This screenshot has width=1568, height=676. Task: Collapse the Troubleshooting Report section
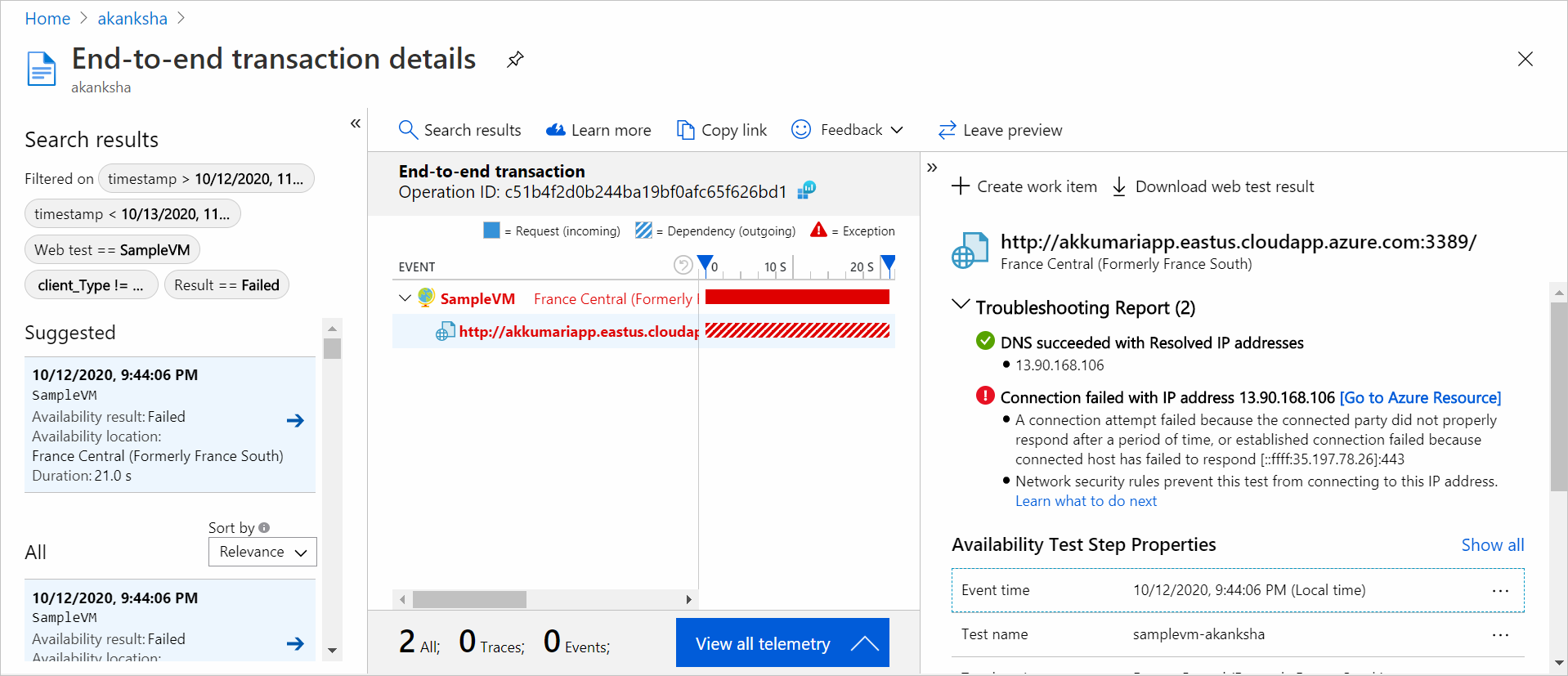pos(961,306)
